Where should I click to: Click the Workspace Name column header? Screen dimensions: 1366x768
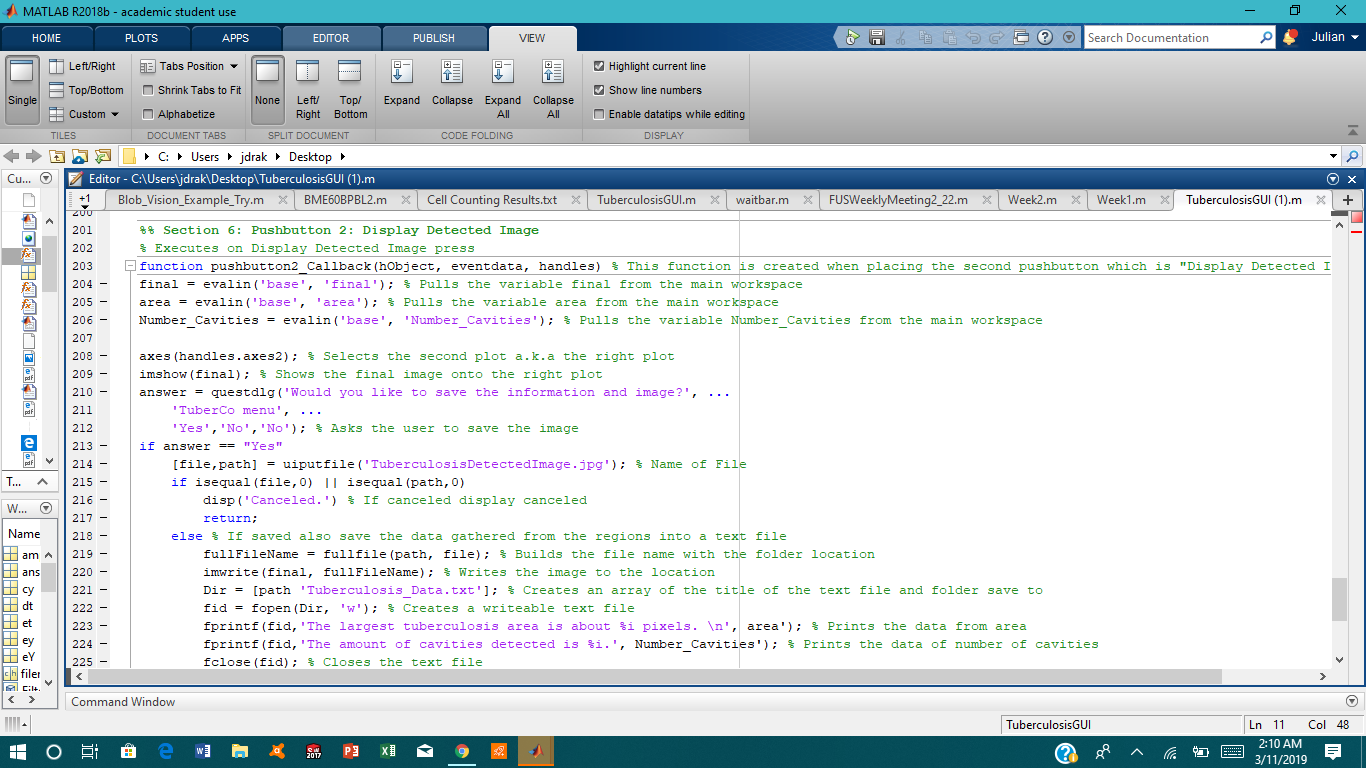[x=23, y=534]
